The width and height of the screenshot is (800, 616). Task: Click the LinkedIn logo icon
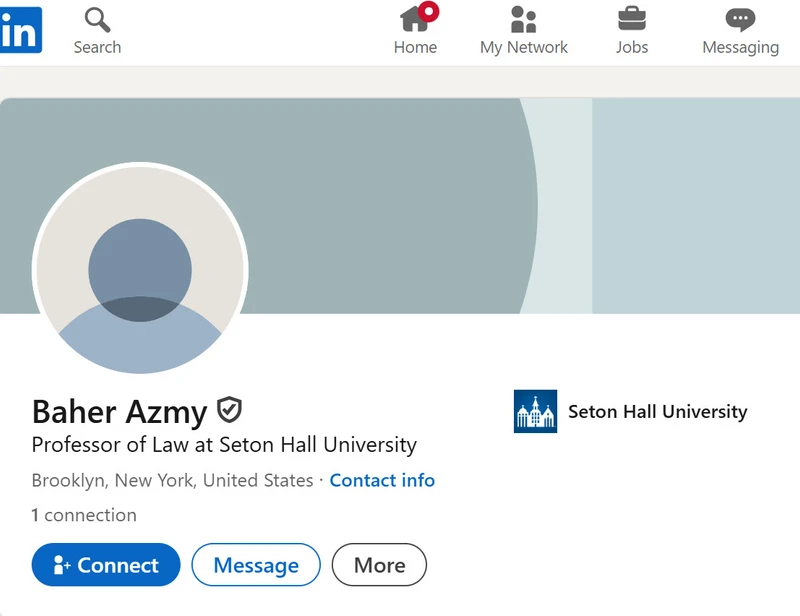[20, 30]
